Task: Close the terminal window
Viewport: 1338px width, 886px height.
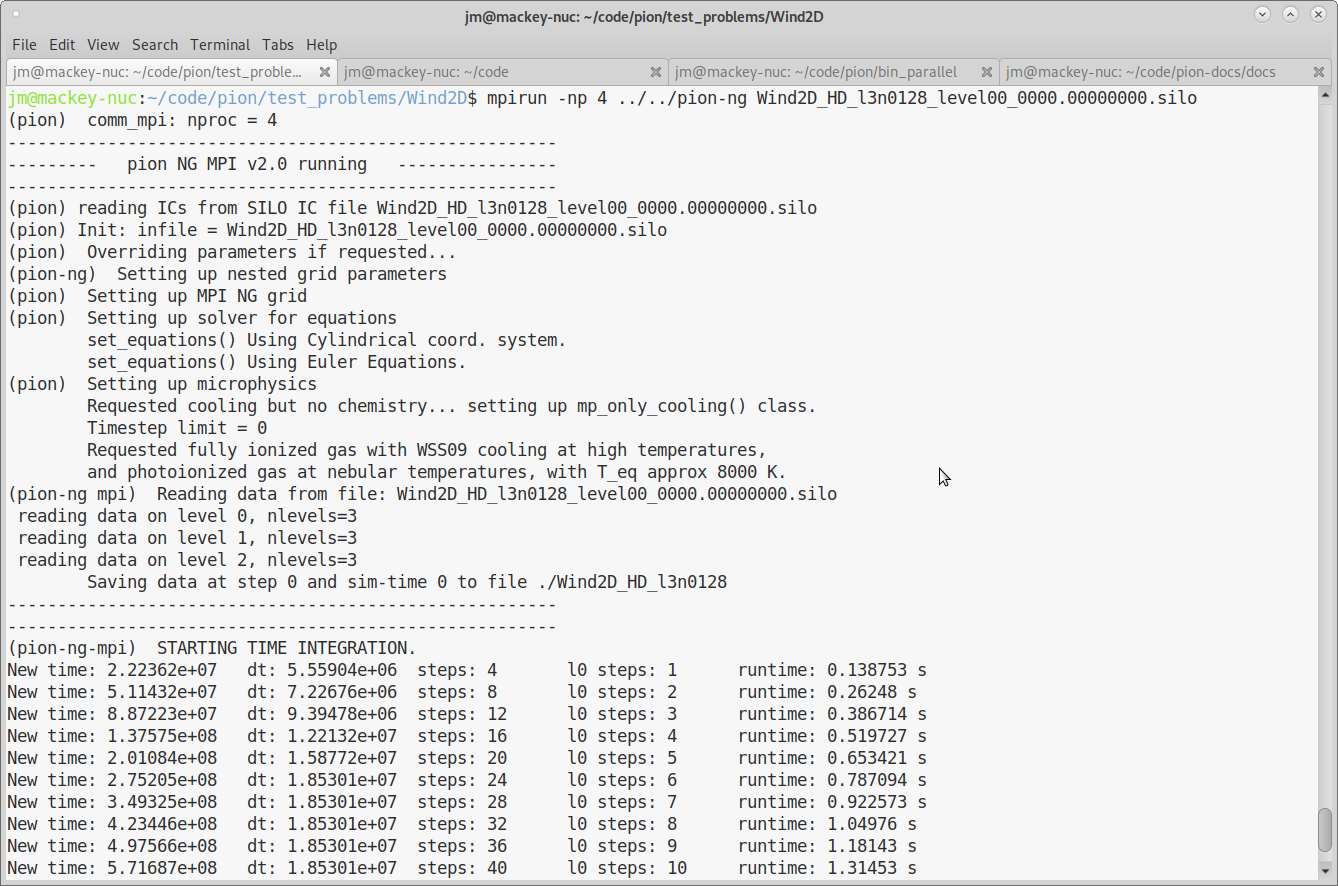Action: (x=1318, y=15)
